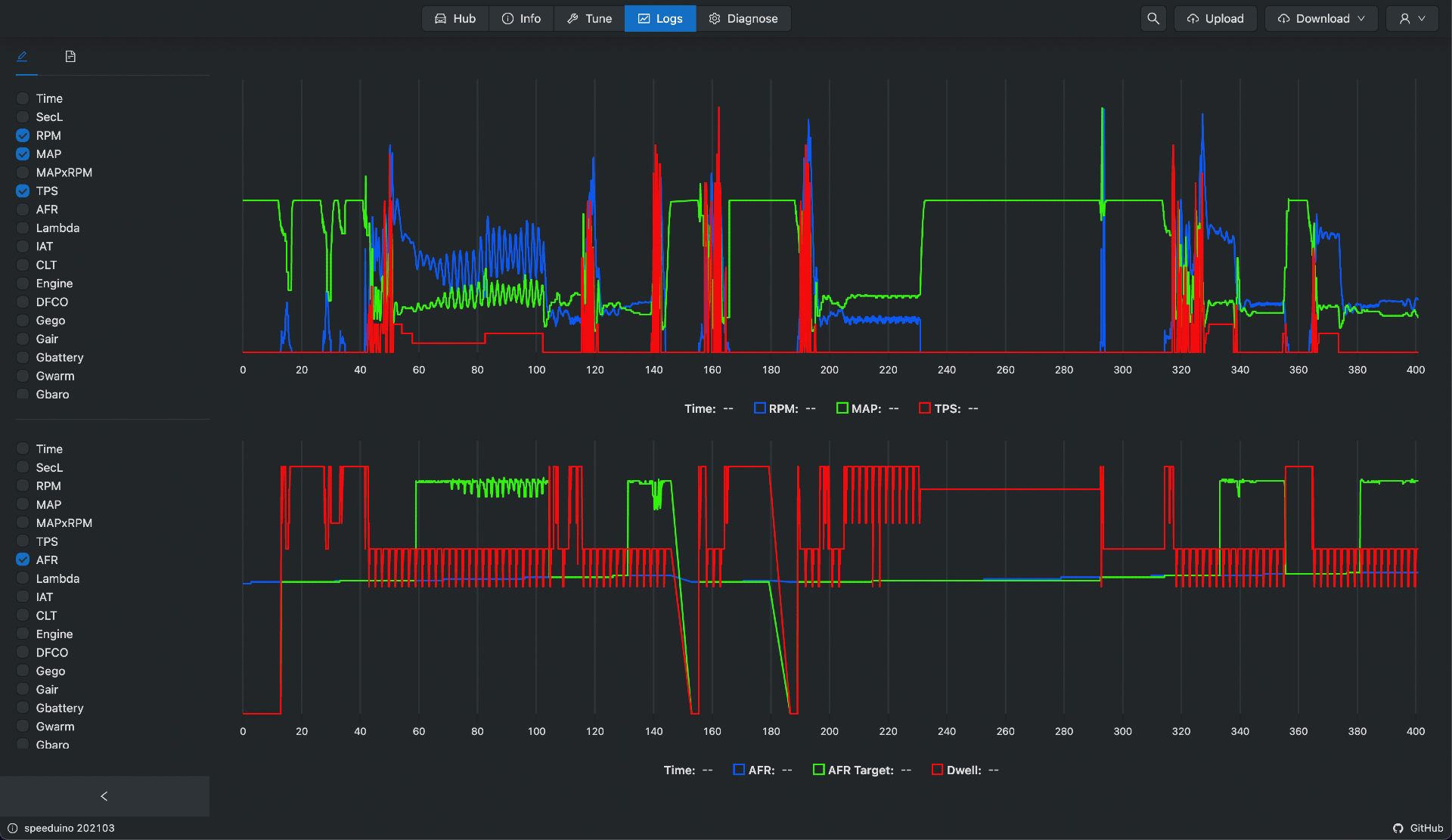Enable DFCO in bottom list

(x=23, y=652)
